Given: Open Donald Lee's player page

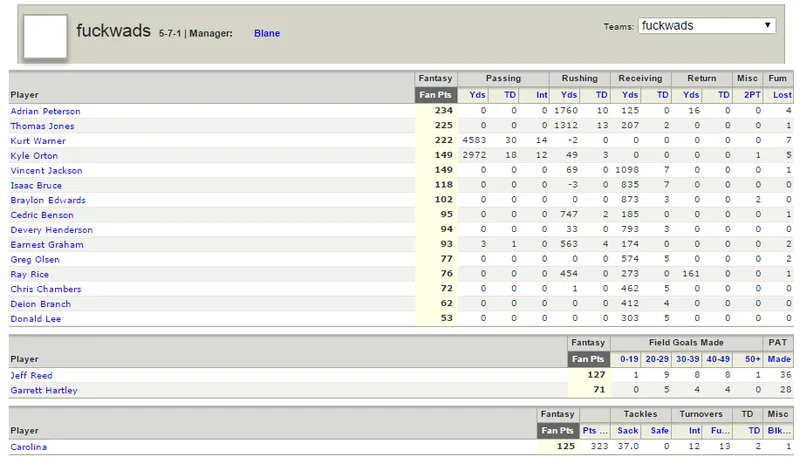Looking at the screenshot, I should (x=36, y=319).
